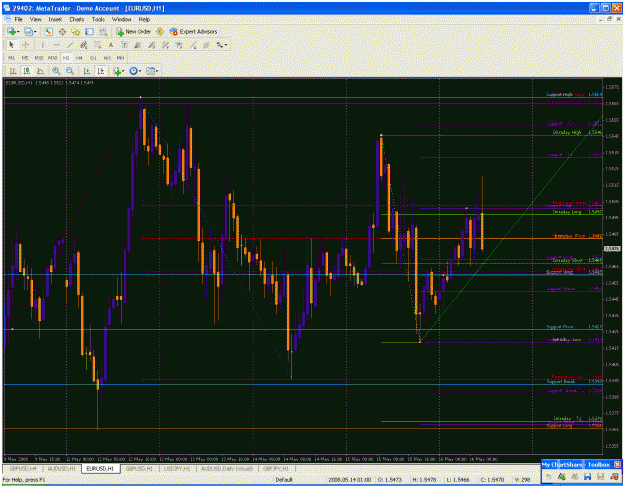Image resolution: width=625 pixels, height=486 pixels.
Task: Show the Terminal panel icon
Action: pos(89,31)
